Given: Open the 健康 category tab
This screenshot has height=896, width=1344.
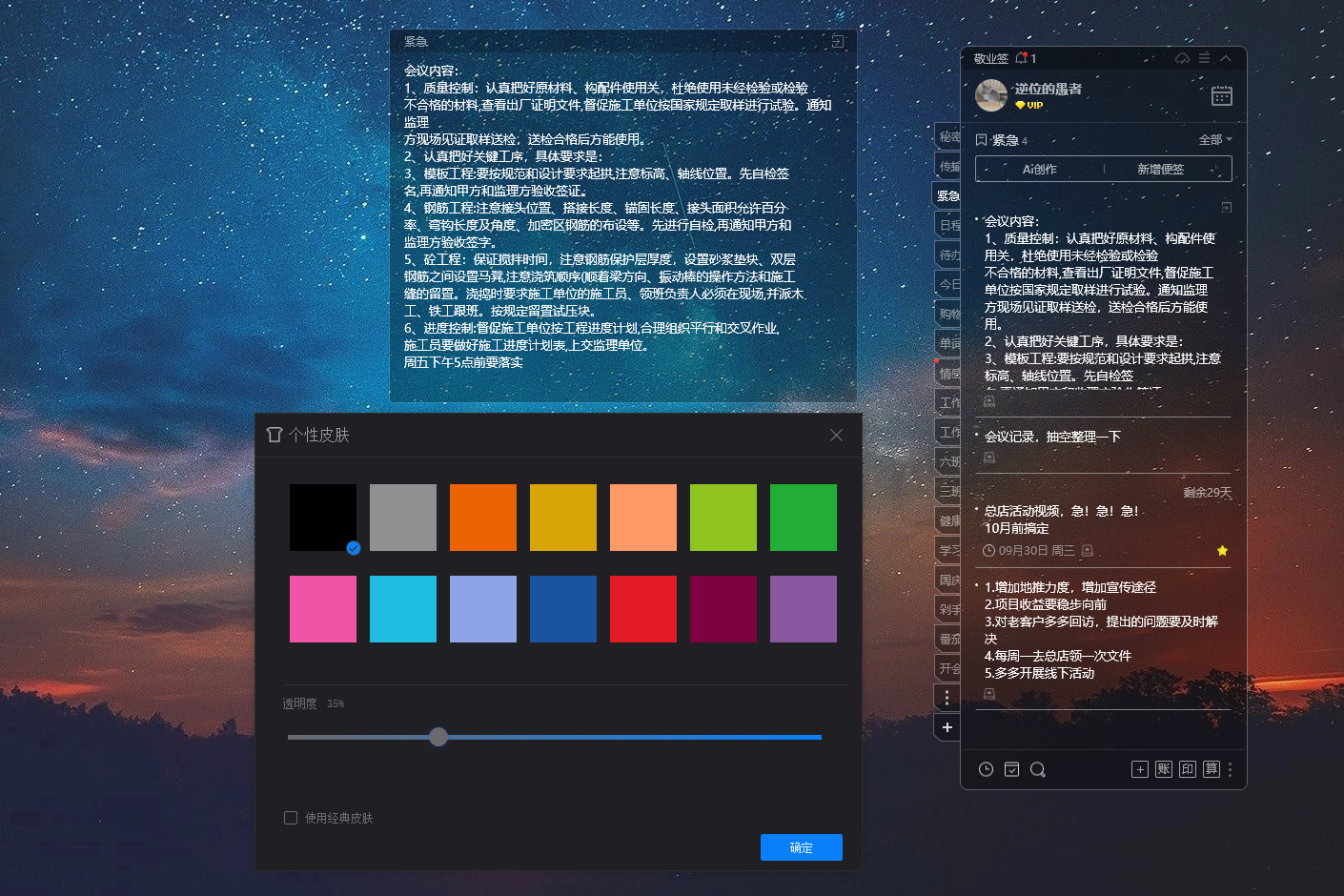Looking at the screenshot, I should pos(947,520).
